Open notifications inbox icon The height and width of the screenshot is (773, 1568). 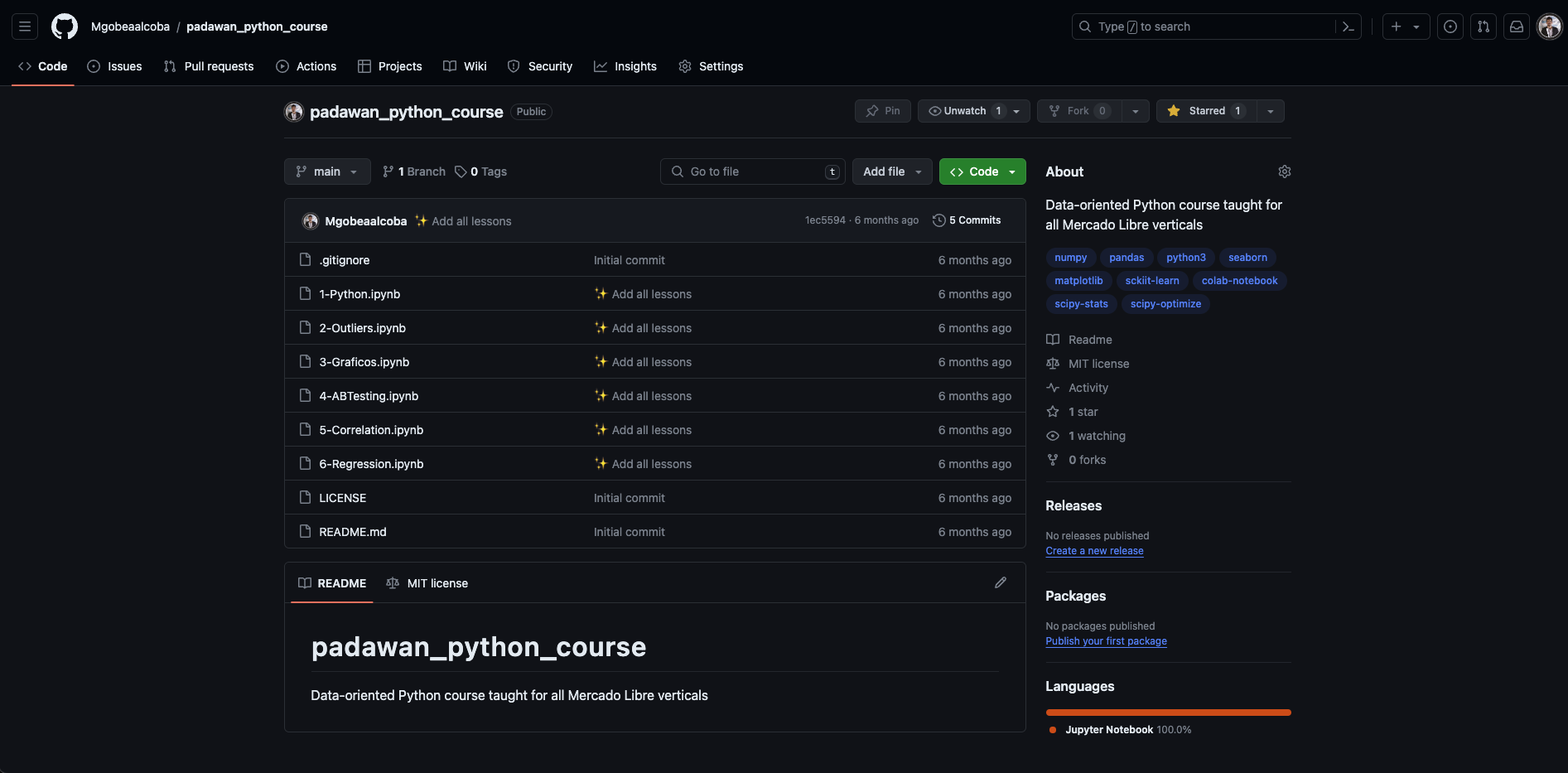coord(1517,27)
